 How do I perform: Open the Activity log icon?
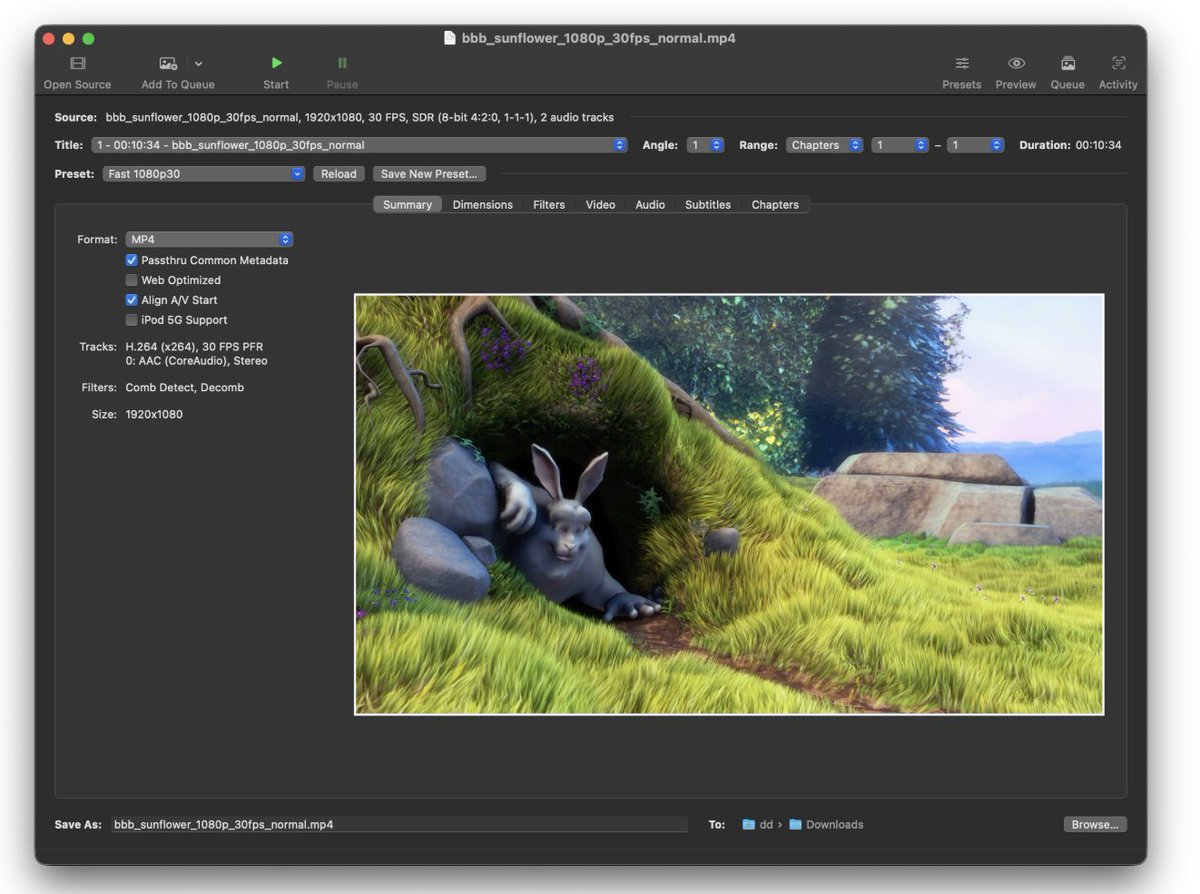pyautogui.click(x=1118, y=64)
